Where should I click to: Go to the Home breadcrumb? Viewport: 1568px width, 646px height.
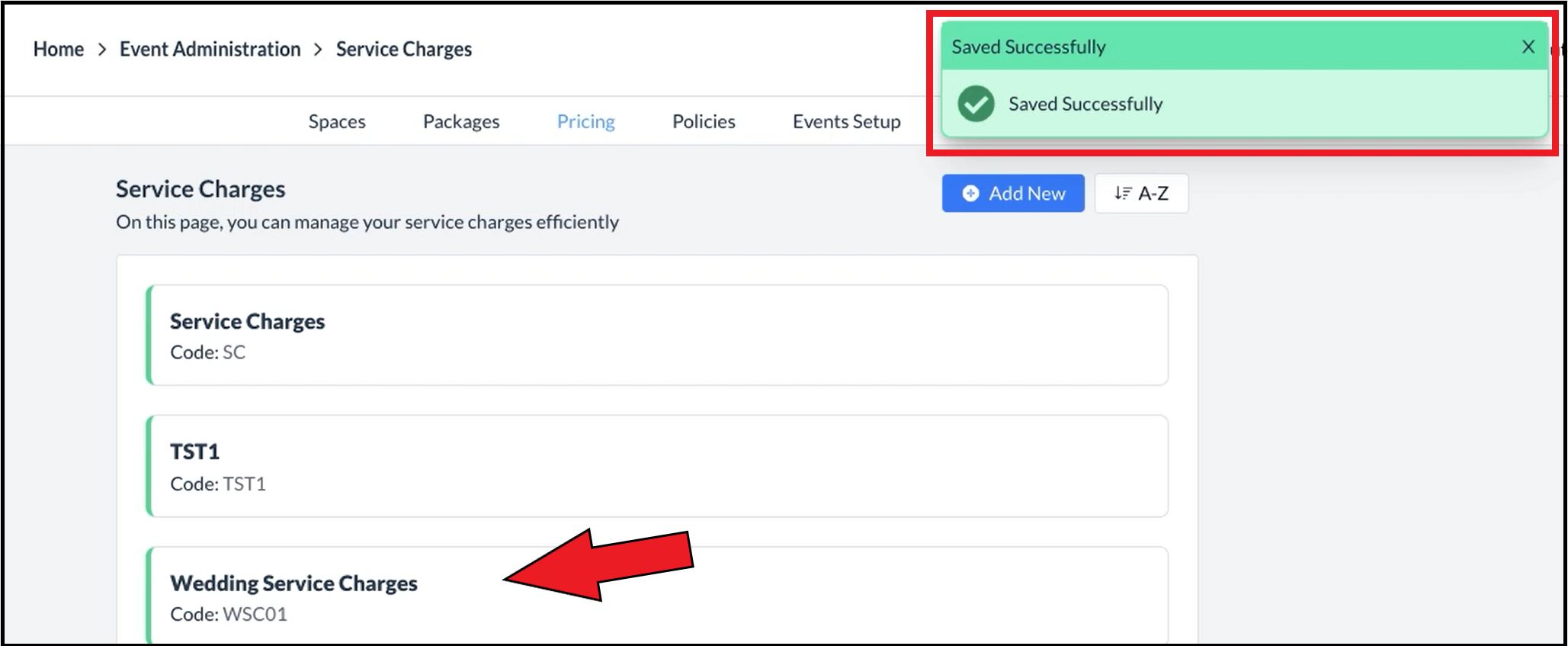tap(59, 50)
